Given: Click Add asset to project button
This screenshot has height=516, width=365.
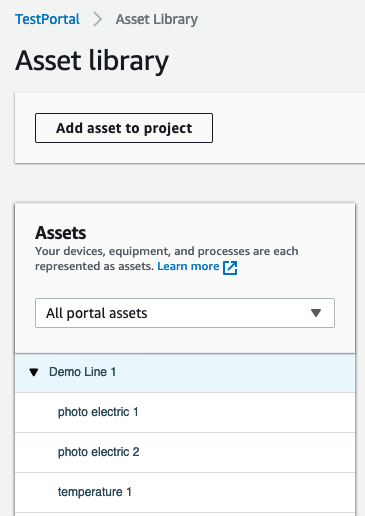Looking at the screenshot, I should pyautogui.click(x=124, y=128).
